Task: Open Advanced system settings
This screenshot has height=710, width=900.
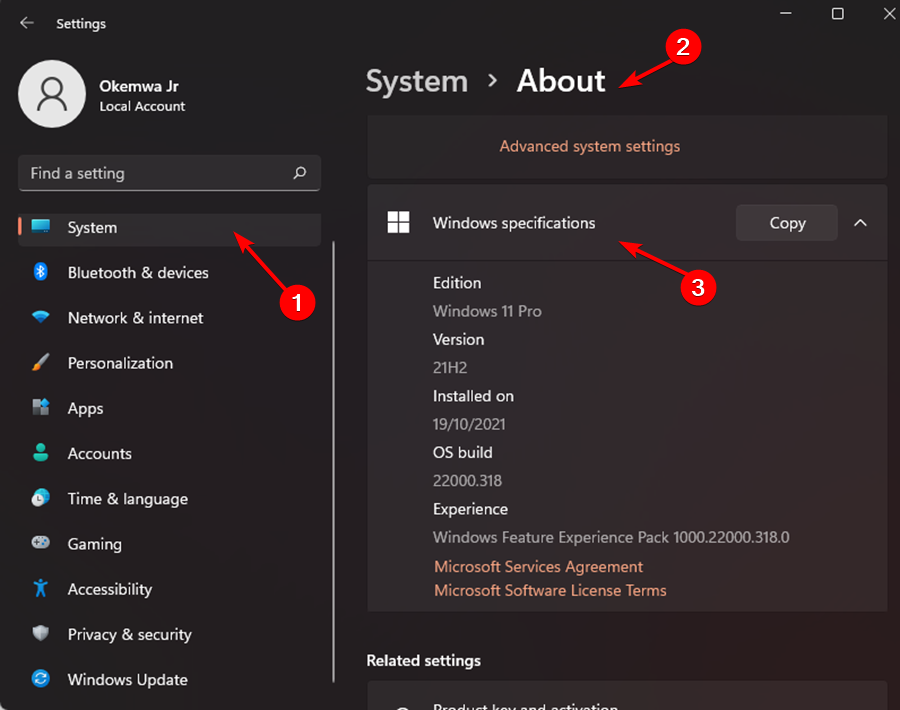Action: (x=590, y=146)
